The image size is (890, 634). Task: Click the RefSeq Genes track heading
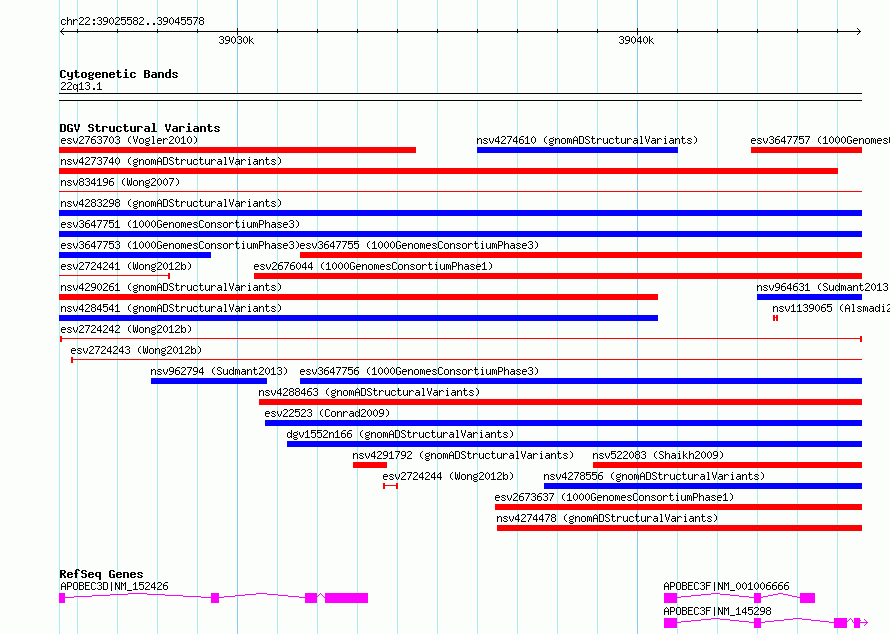(101, 574)
